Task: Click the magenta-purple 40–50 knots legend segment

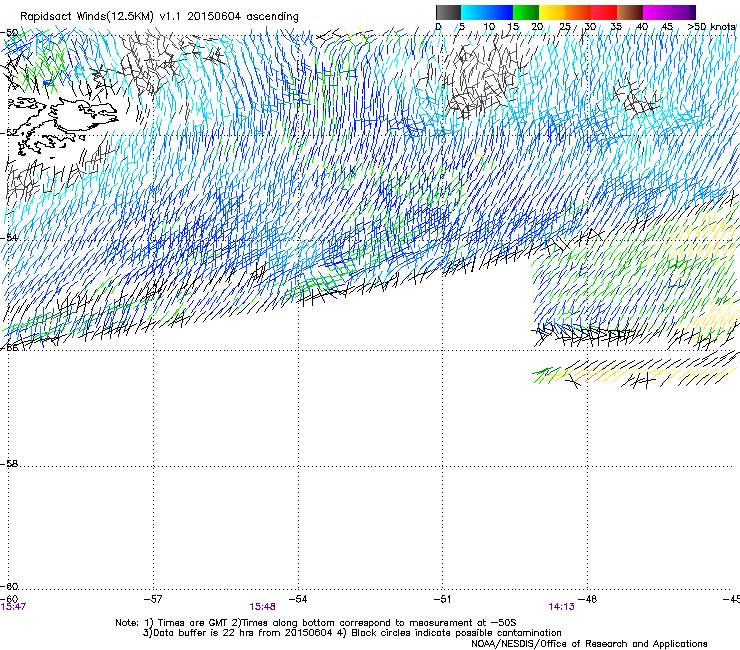Action: click(x=669, y=12)
